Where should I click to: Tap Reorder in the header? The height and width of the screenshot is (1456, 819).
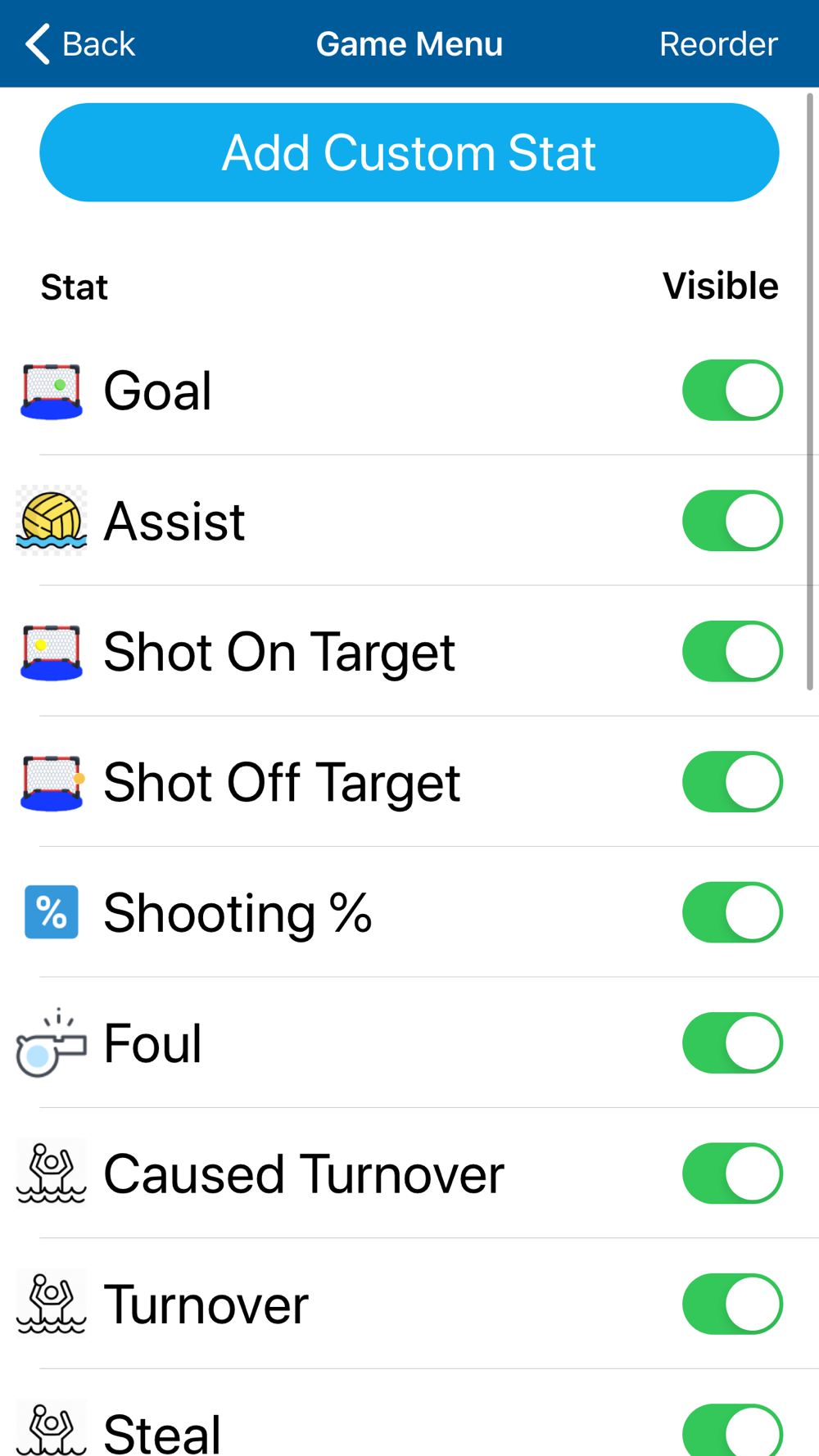pos(718,43)
